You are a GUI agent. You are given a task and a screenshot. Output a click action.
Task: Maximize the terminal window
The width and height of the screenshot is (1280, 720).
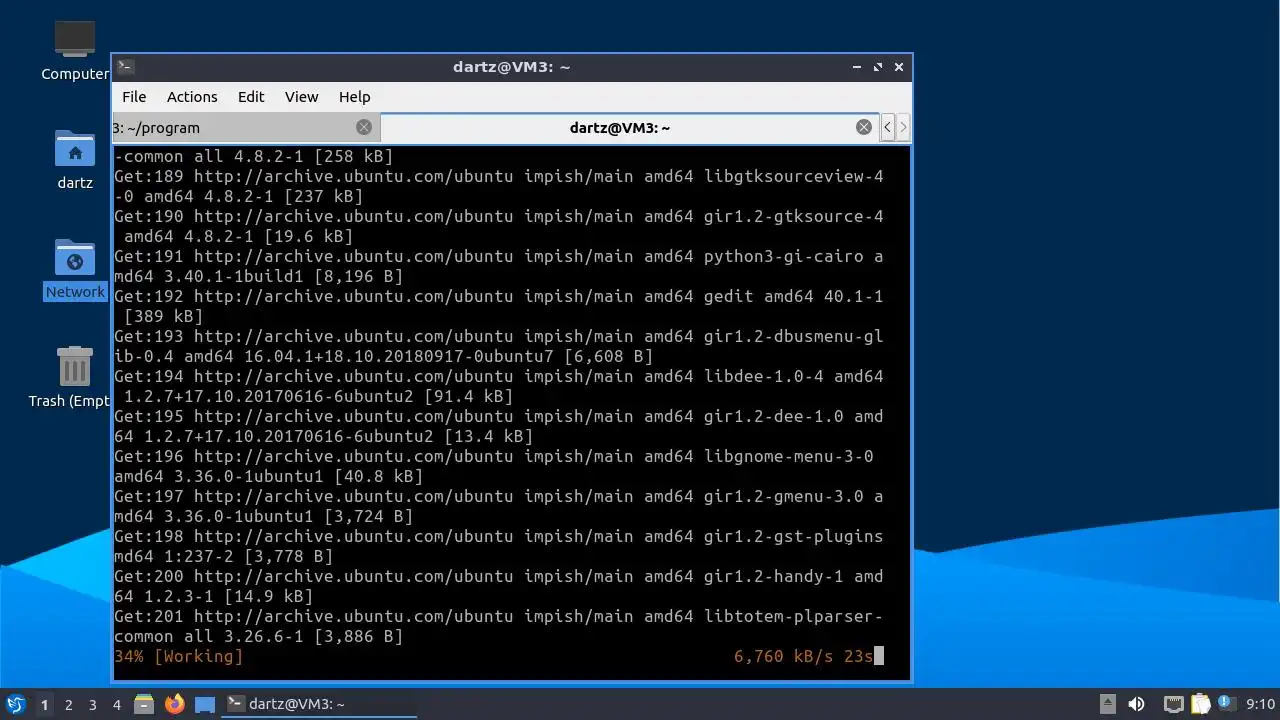[x=878, y=67]
